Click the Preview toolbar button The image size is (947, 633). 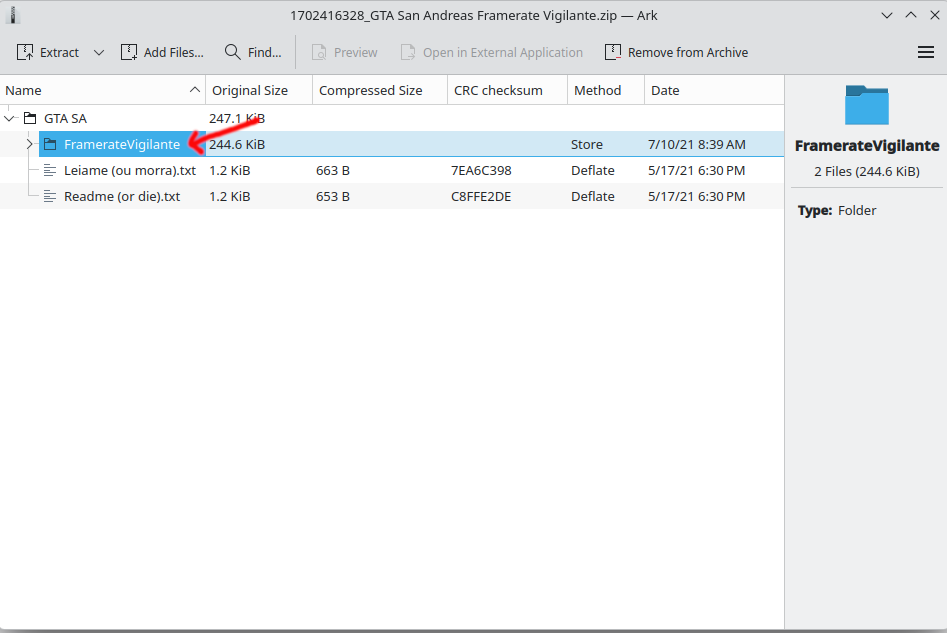click(x=344, y=53)
